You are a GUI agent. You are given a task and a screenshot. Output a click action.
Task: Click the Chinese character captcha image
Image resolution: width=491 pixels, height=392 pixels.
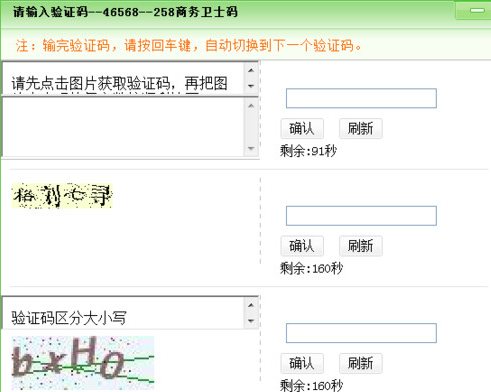[x=62, y=196]
